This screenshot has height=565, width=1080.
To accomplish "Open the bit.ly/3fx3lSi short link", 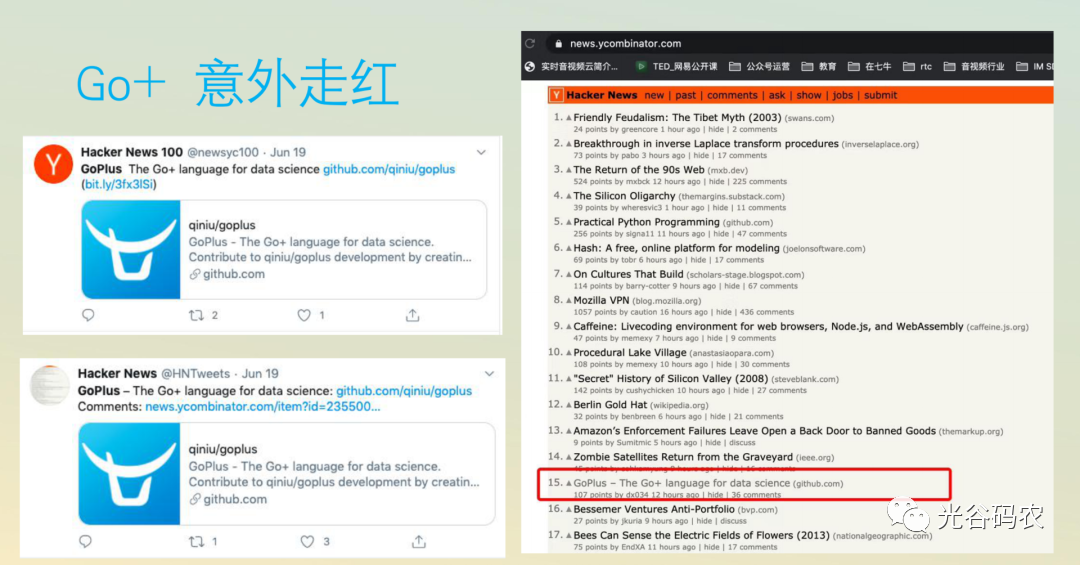I will tap(118, 185).
